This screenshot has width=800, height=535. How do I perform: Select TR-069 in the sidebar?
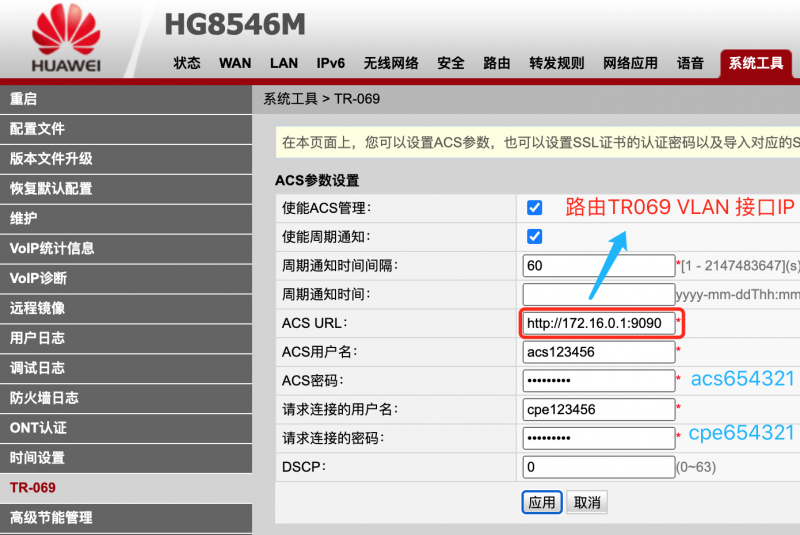(x=126, y=488)
